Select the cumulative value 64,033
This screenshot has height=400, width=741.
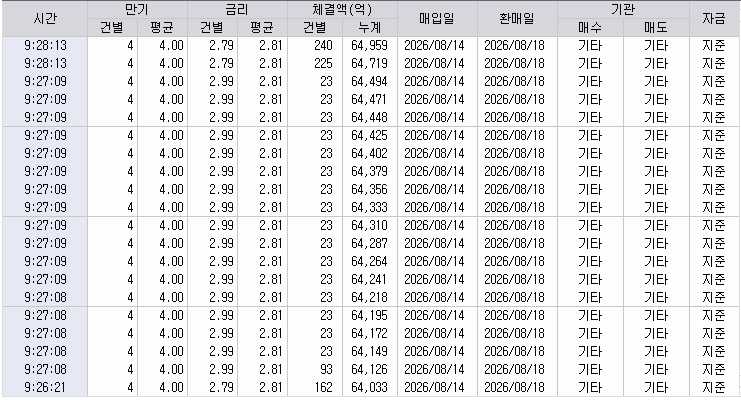369,388
